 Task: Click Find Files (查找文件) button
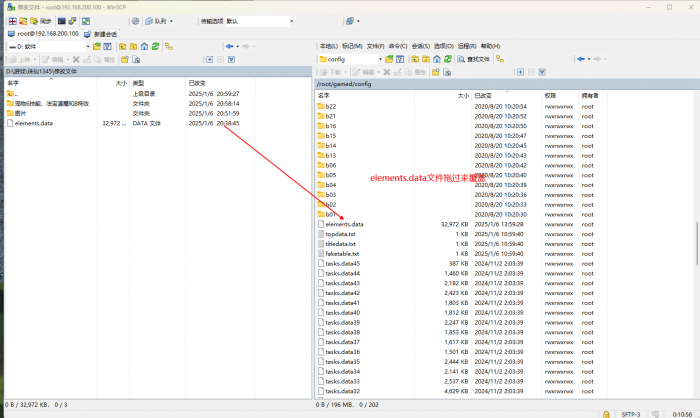tap(478, 59)
